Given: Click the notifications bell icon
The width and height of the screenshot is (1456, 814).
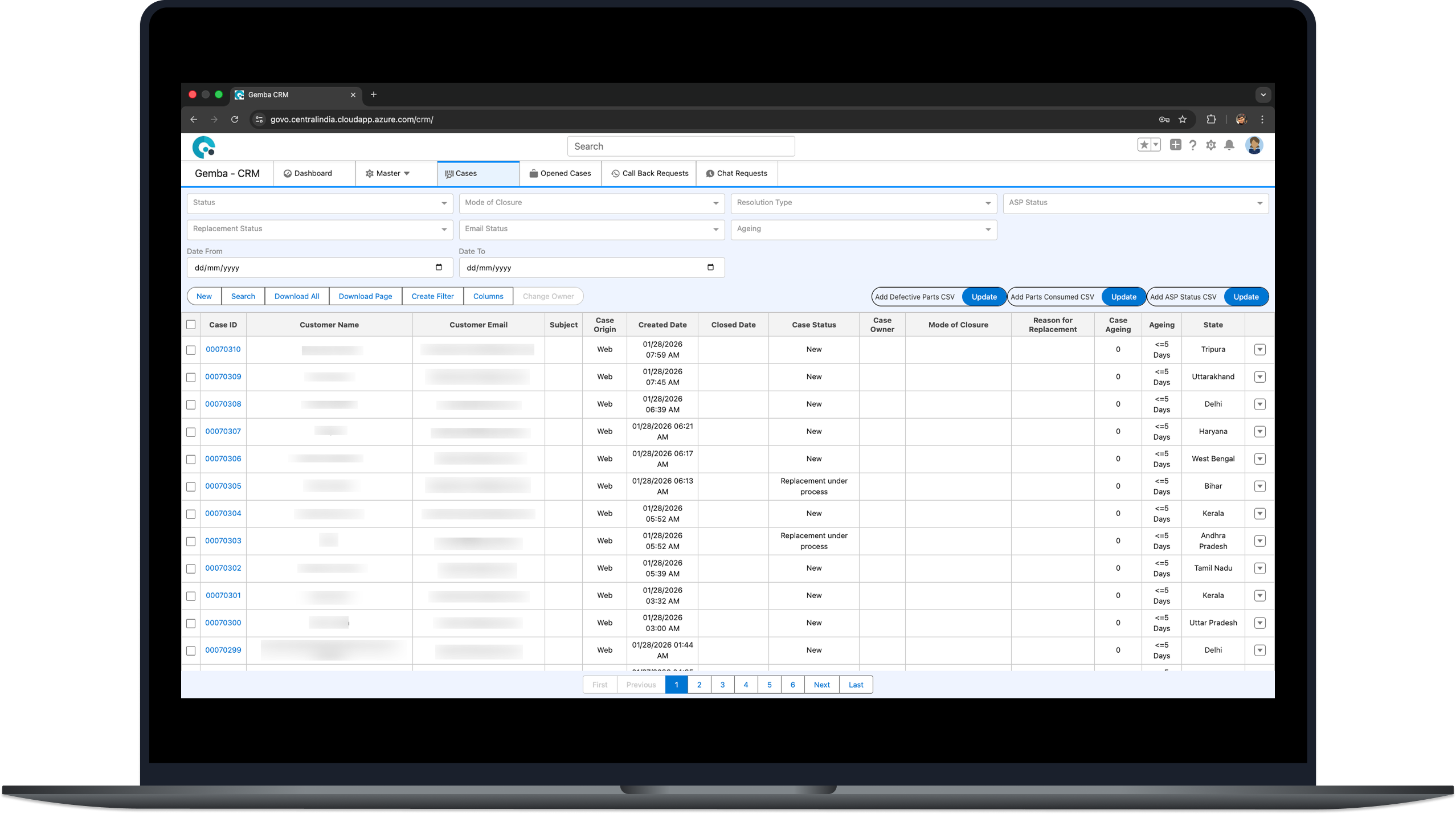Looking at the screenshot, I should [1229, 145].
